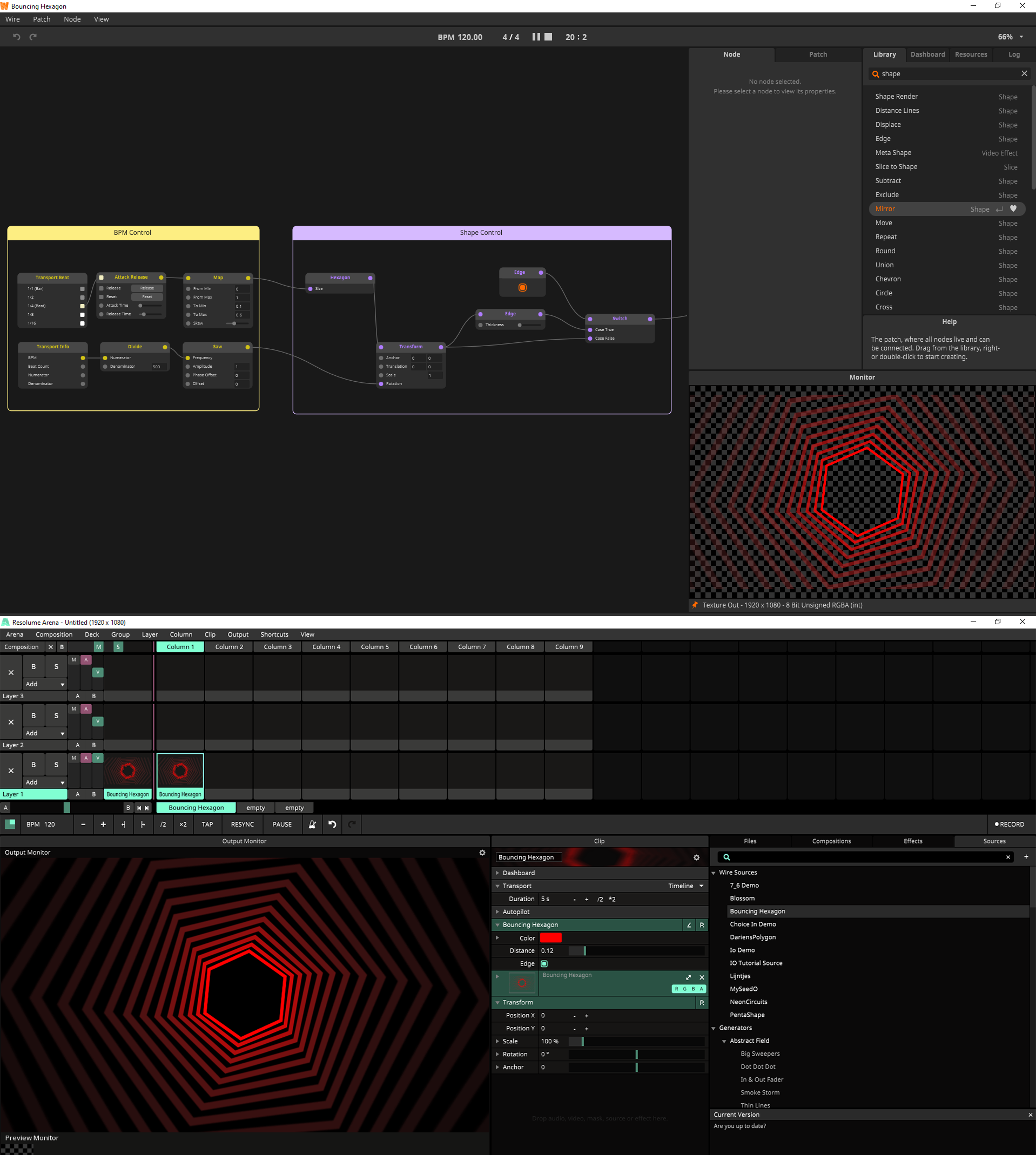The width and height of the screenshot is (1036, 1155).
Task: Stop the Wire transport playback
Action: point(548,37)
